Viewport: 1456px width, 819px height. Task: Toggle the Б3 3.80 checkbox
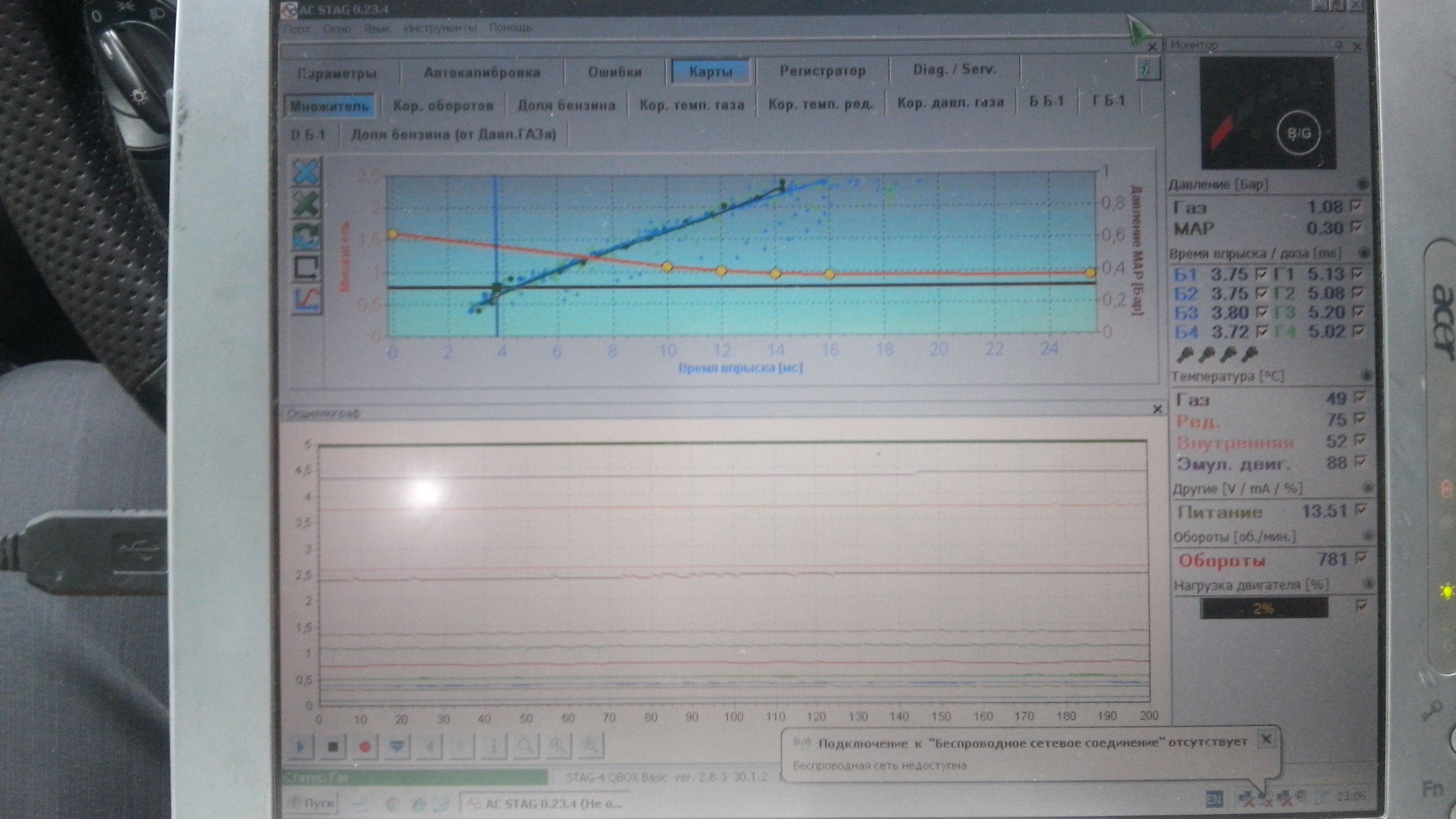click(1262, 312)
